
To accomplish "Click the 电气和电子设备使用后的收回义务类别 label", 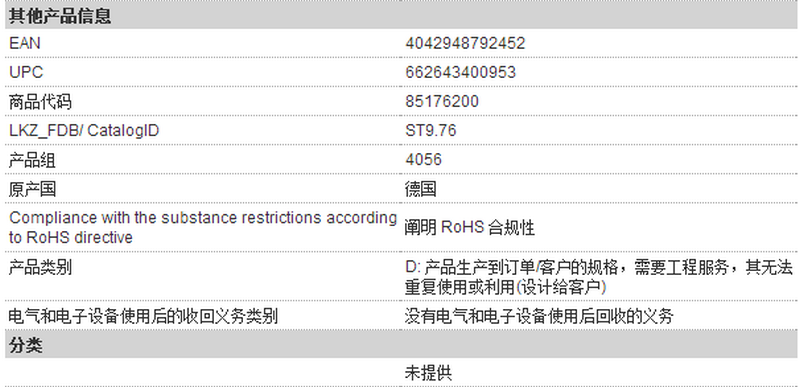I will pos(143,316).
